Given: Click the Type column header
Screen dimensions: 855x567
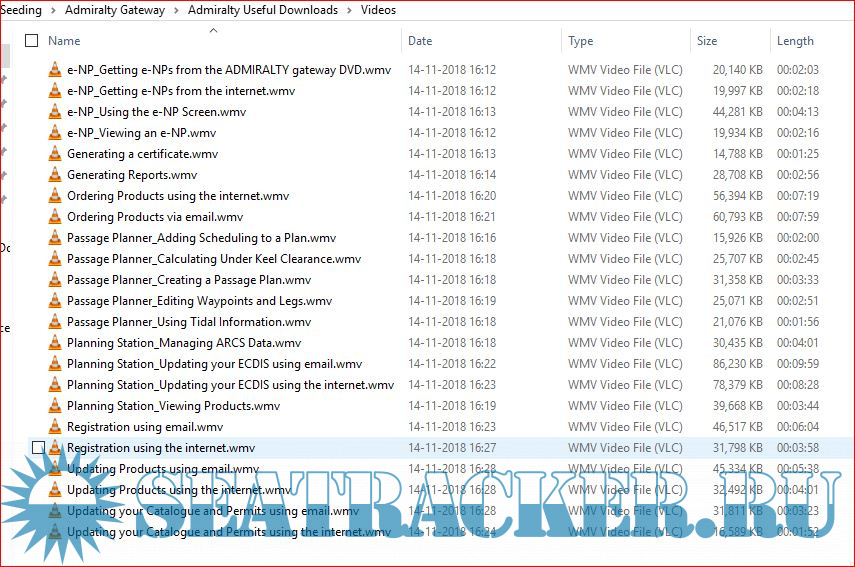Looking at the screenshot, I should (x=580, y=41).
